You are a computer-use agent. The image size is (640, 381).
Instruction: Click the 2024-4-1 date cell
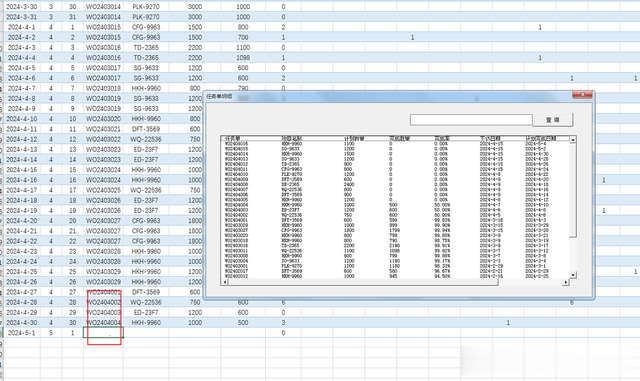pyautogui.click(x=22, y=27)
